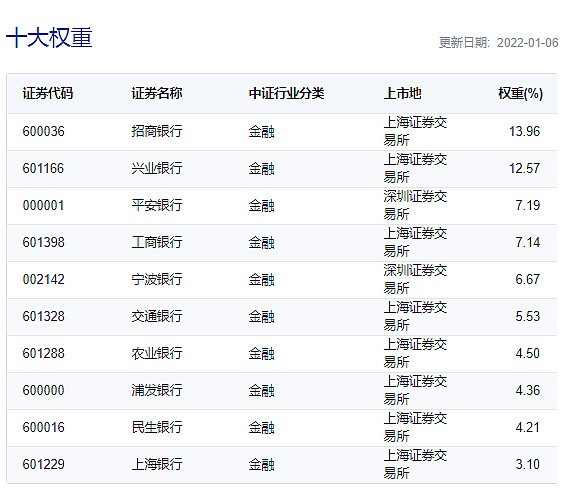Click the 更新日期 2022-01-06 label
The width and height of the screenshot is (571, 490).
(498, 43)
